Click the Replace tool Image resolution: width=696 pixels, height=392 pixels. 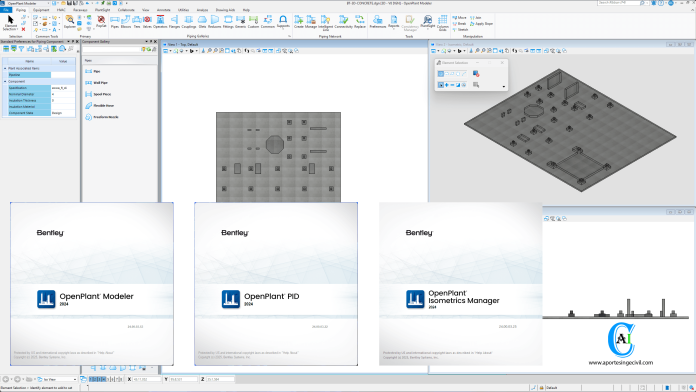pos(360,21)
